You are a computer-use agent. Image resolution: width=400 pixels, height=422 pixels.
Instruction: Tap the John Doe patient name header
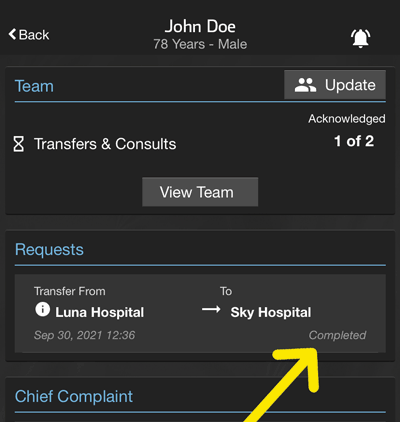point(200,27)
